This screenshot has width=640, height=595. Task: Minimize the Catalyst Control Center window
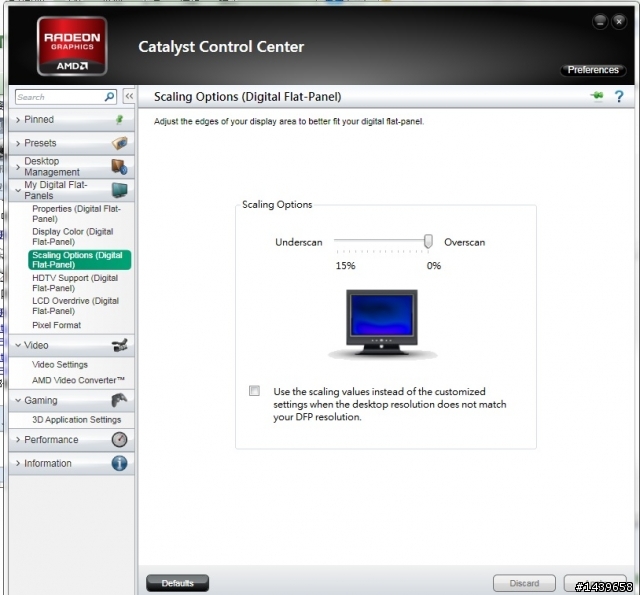pyautogui.click(x=600, y=22)
